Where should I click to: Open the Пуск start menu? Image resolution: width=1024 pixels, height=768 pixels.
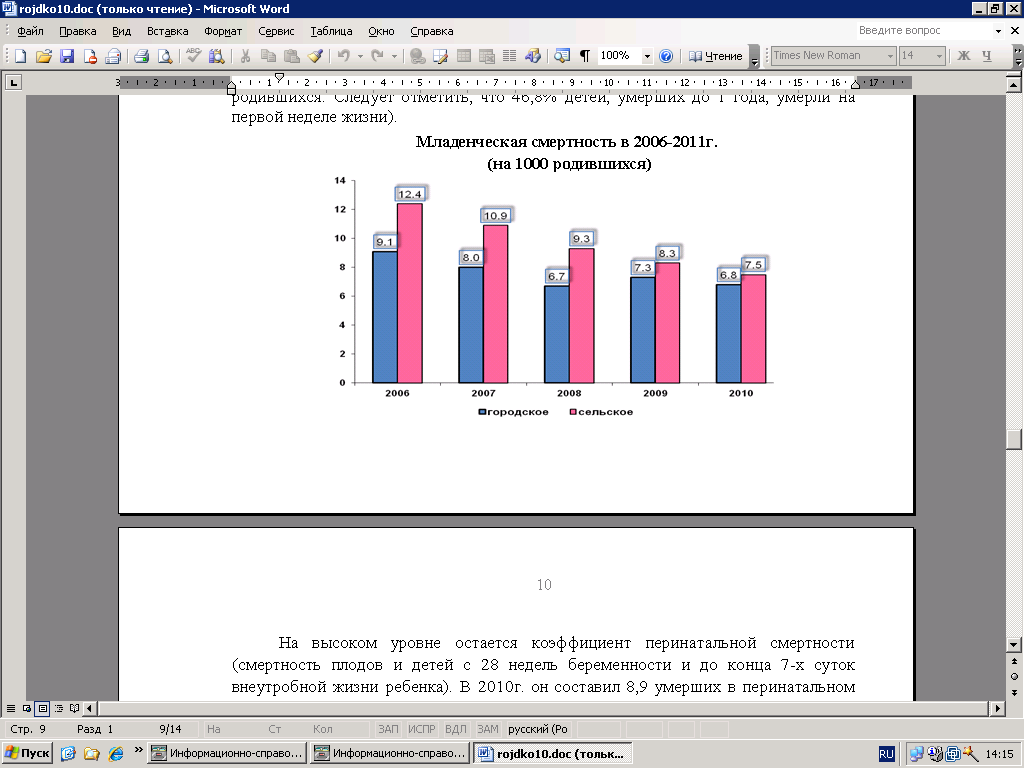click(27, 753)
